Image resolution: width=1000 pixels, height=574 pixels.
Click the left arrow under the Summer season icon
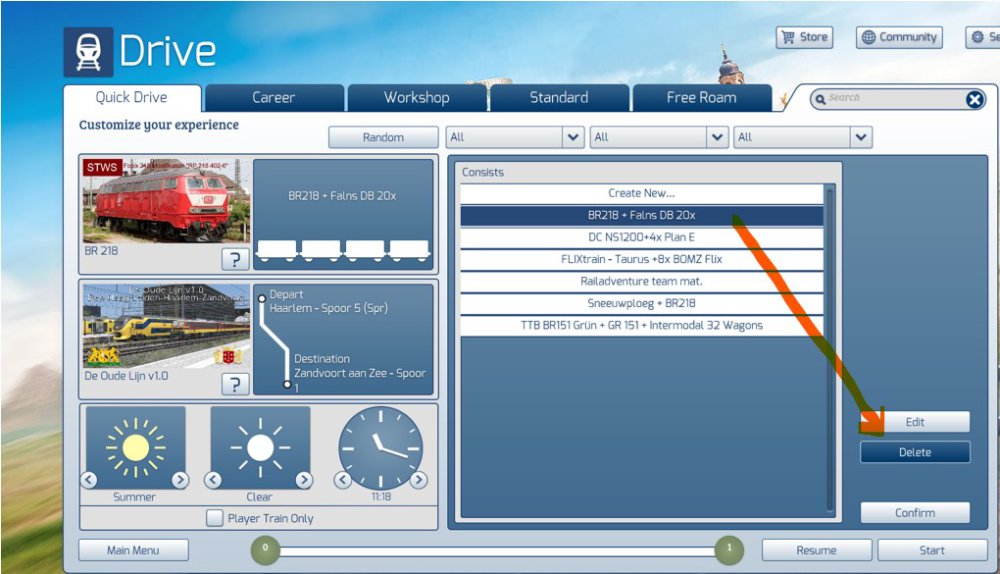89,480
